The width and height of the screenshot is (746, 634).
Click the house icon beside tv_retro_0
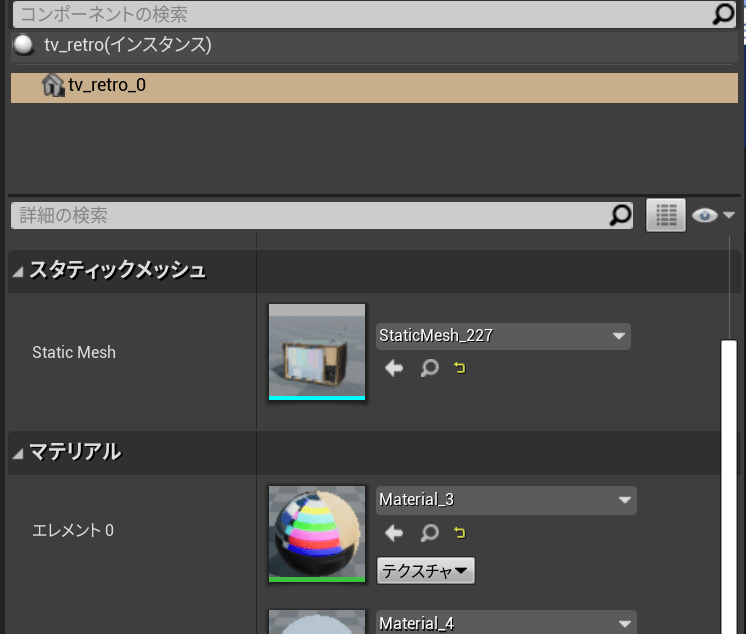click(x=53, y=86)
